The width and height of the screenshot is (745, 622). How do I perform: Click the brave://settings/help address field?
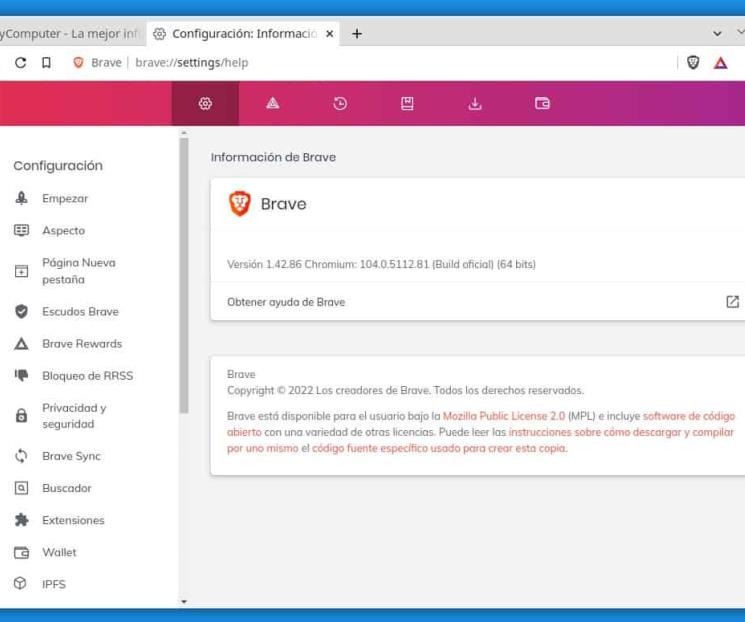(191, 63)
